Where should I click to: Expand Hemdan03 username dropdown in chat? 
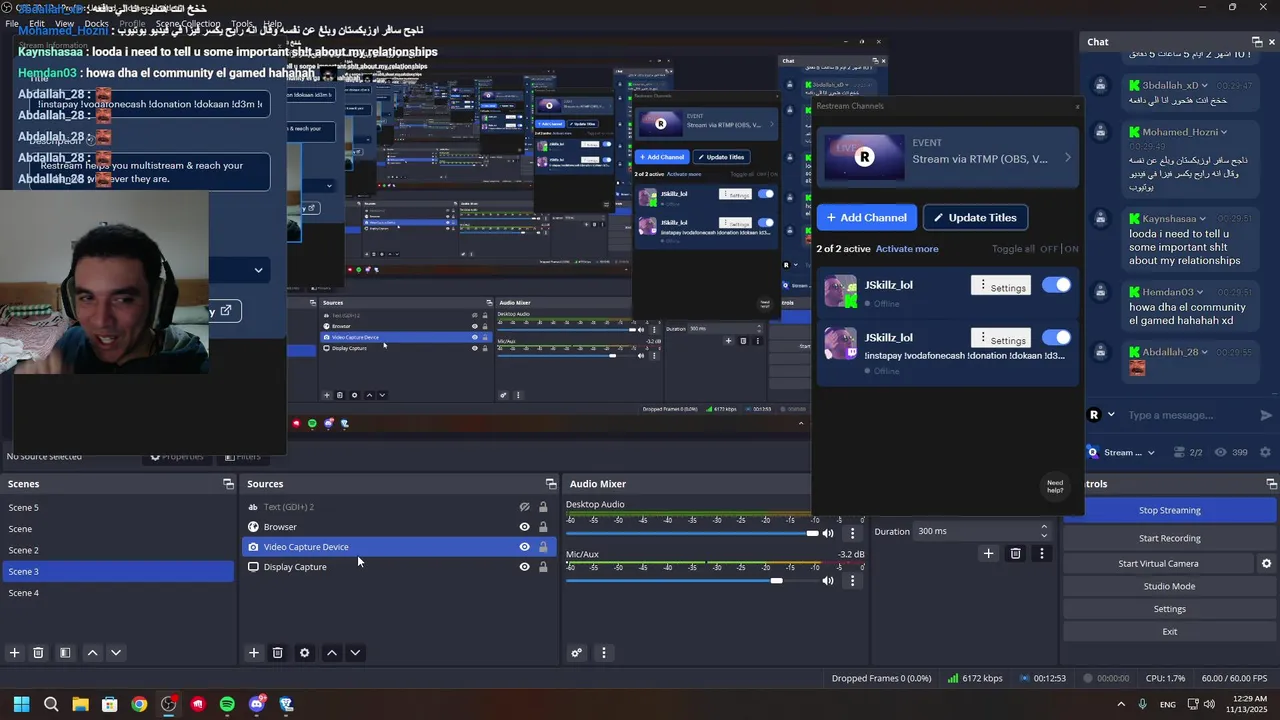click(x=1200, y=292)
